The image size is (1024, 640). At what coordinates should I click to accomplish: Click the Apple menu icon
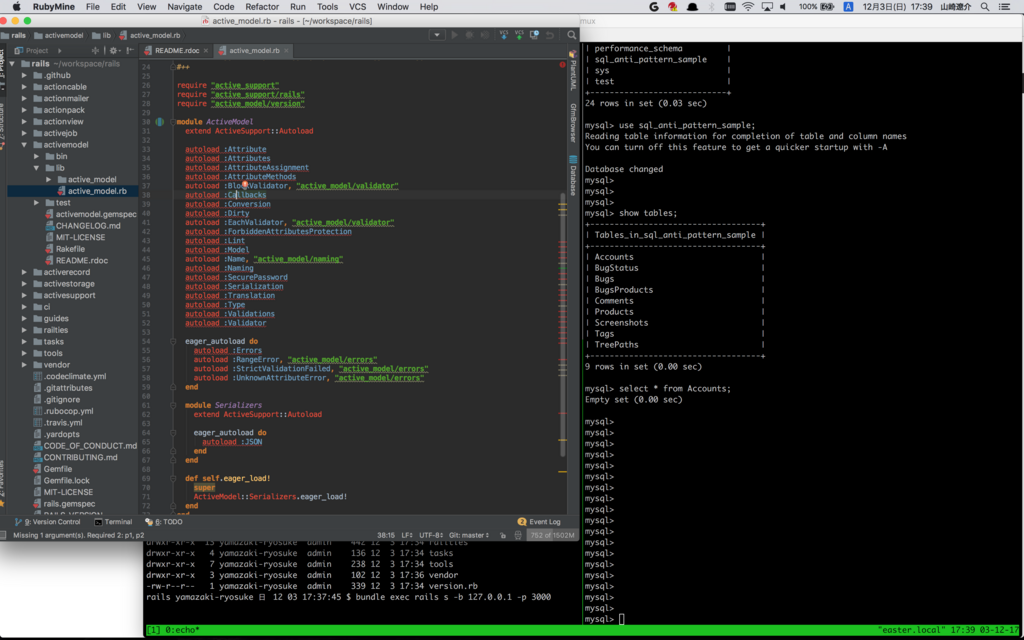(17, 7)
